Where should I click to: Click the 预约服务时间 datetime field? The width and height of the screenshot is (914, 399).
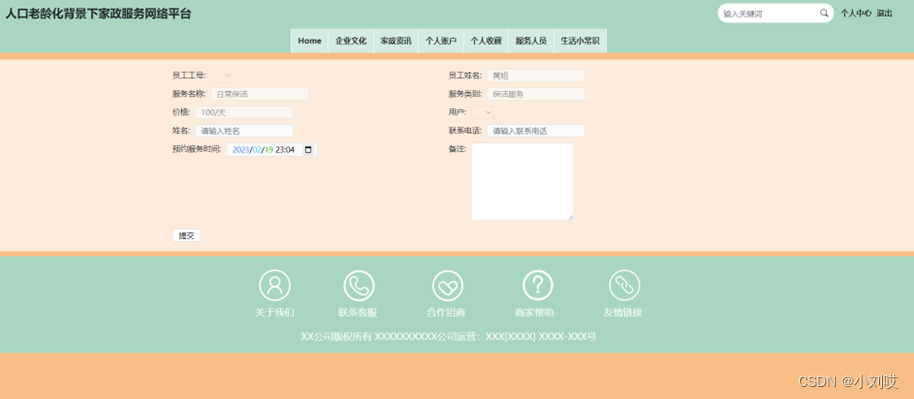coord(272,150)
